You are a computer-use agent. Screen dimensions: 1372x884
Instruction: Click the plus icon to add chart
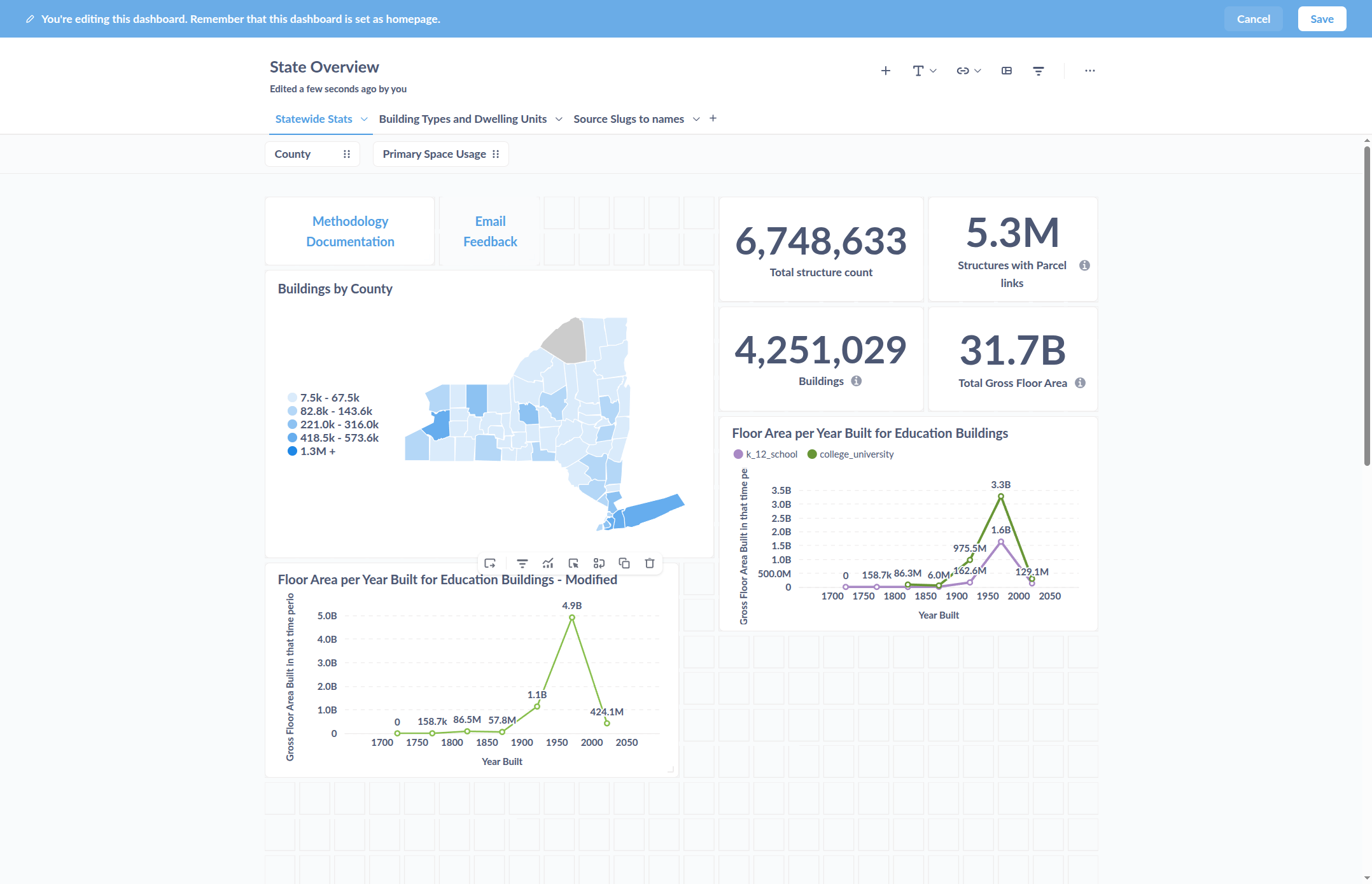tap(885, 71)
